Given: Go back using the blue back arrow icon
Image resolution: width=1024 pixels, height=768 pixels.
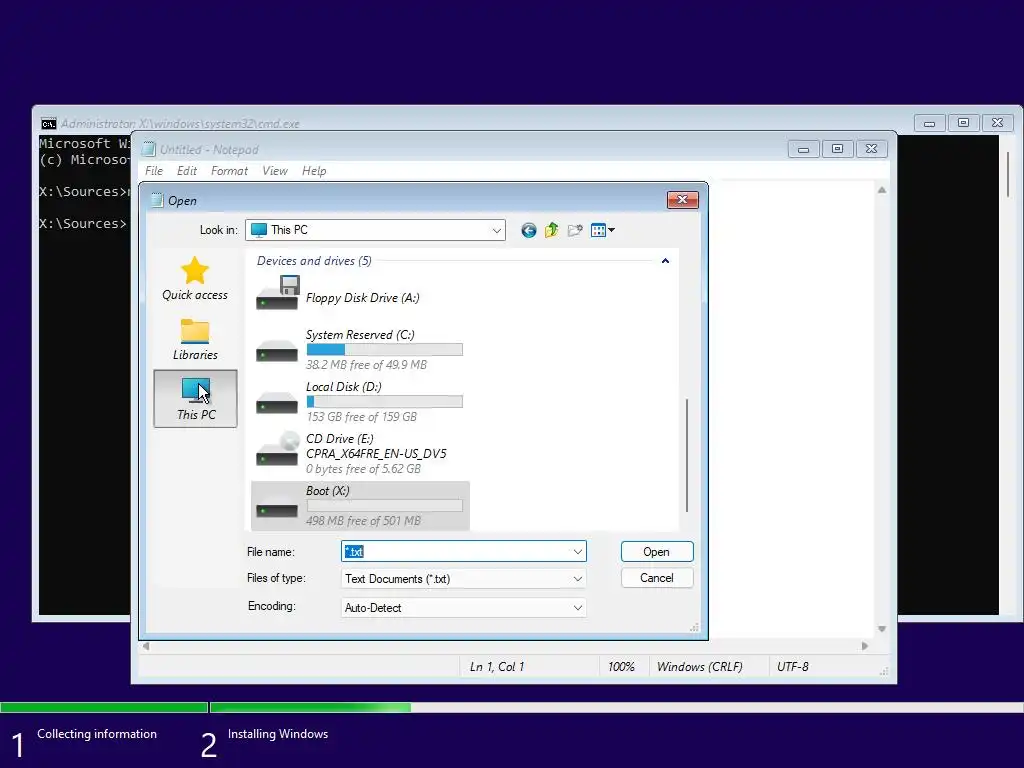Looking at the screenshot, I should tap(529, 230).
